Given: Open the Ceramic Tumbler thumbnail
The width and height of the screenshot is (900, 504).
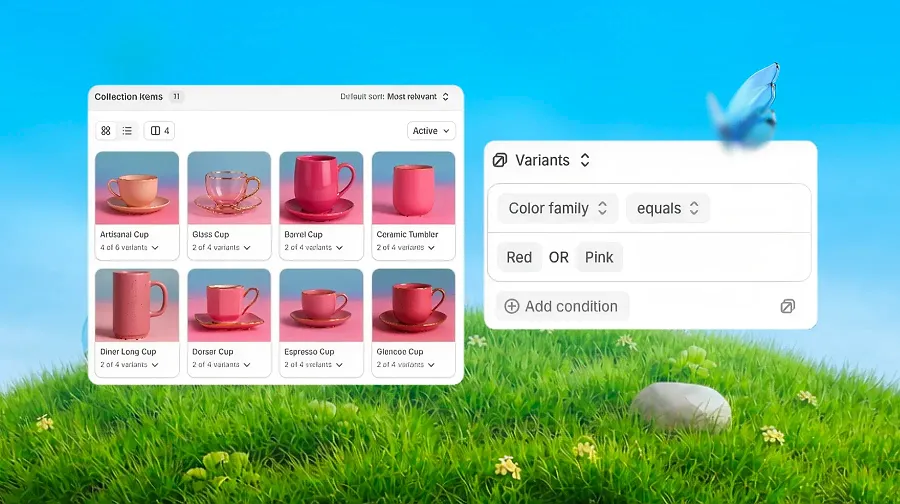Looking at the screenshot, I should click(x=413, y=188).
